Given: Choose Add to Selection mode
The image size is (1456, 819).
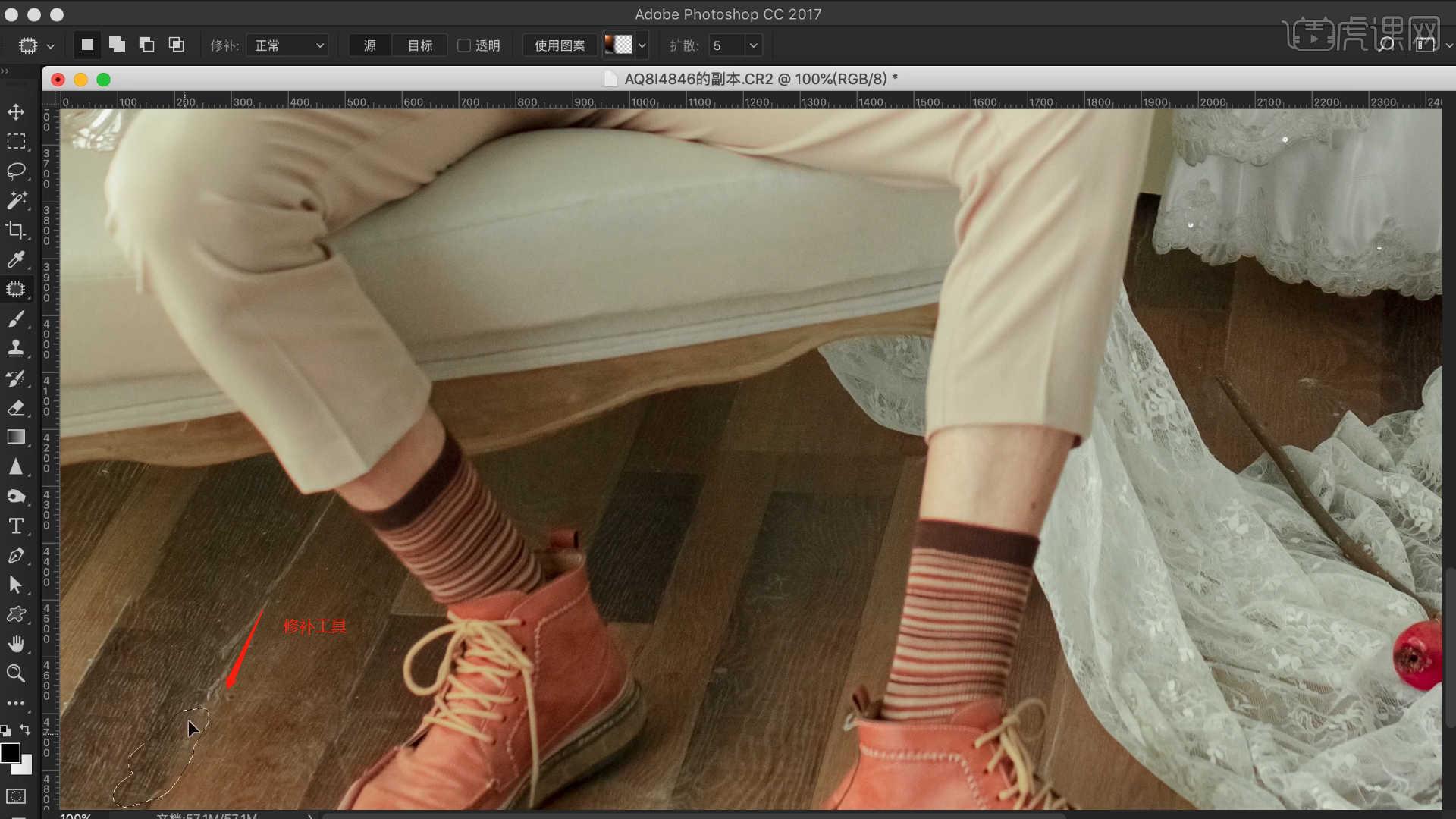Looking at the screenshot, I should [117, 45].
